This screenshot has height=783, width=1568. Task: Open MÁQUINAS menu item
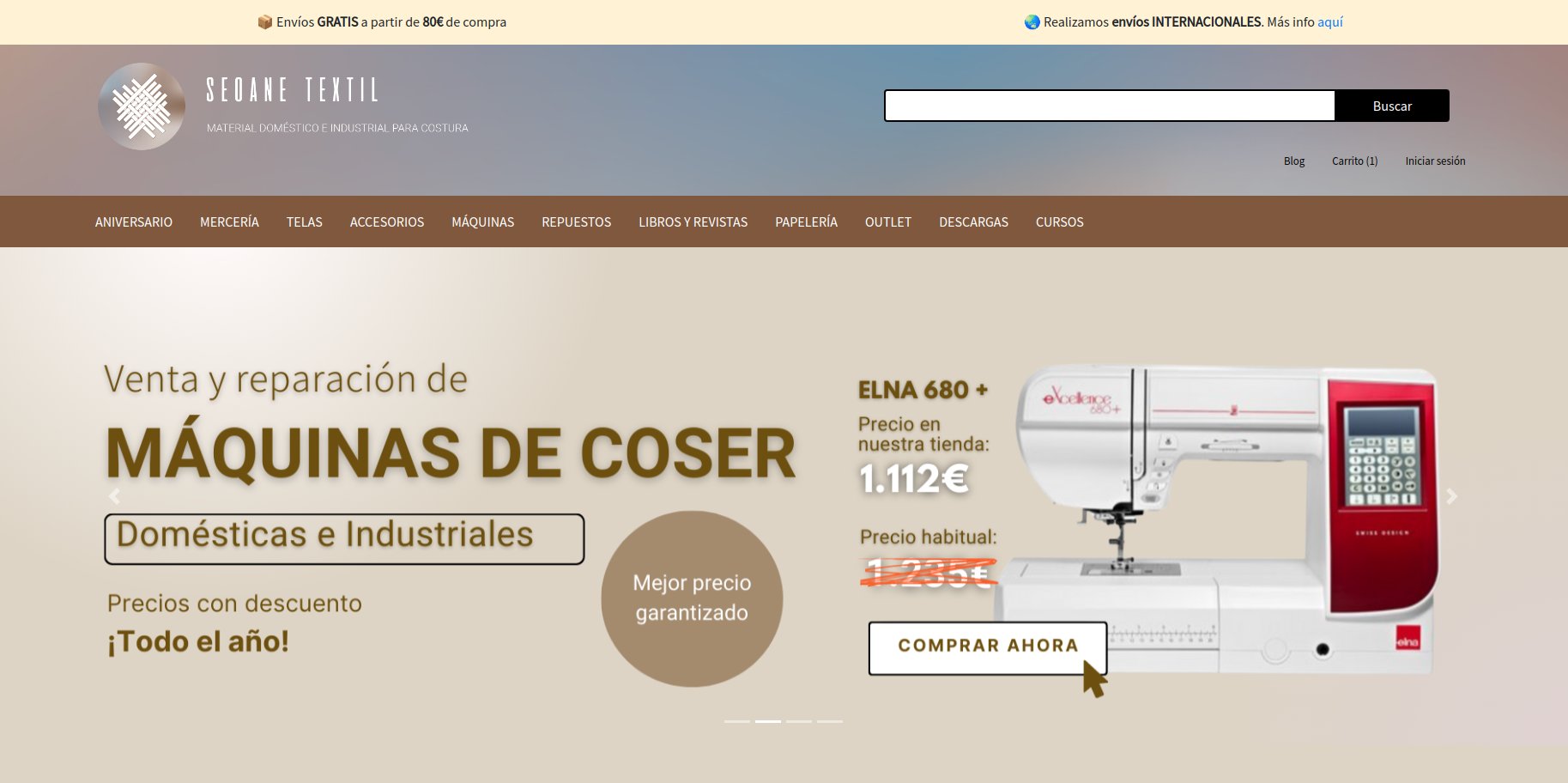[483, 222]
